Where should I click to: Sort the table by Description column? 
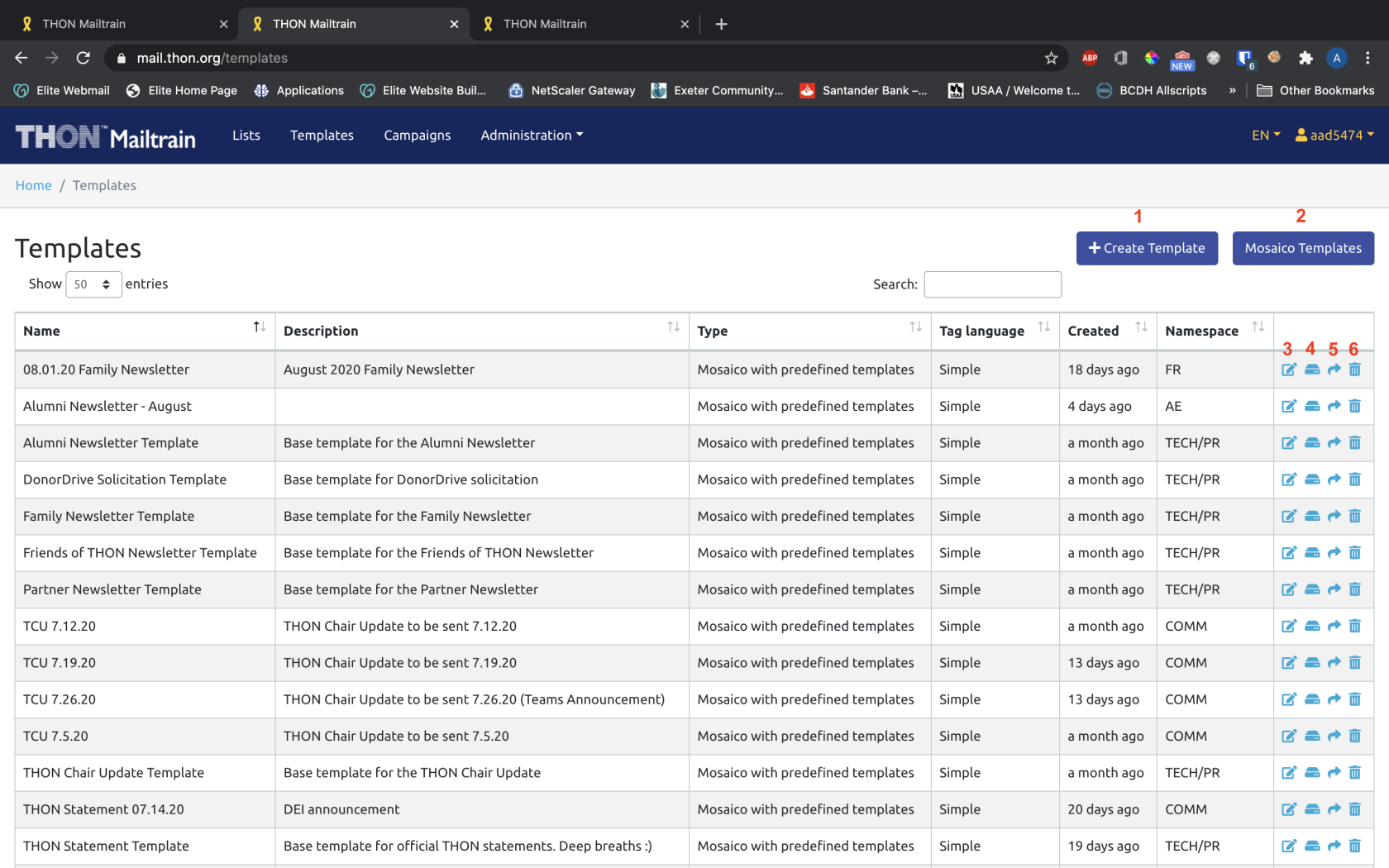pos(482,331)
